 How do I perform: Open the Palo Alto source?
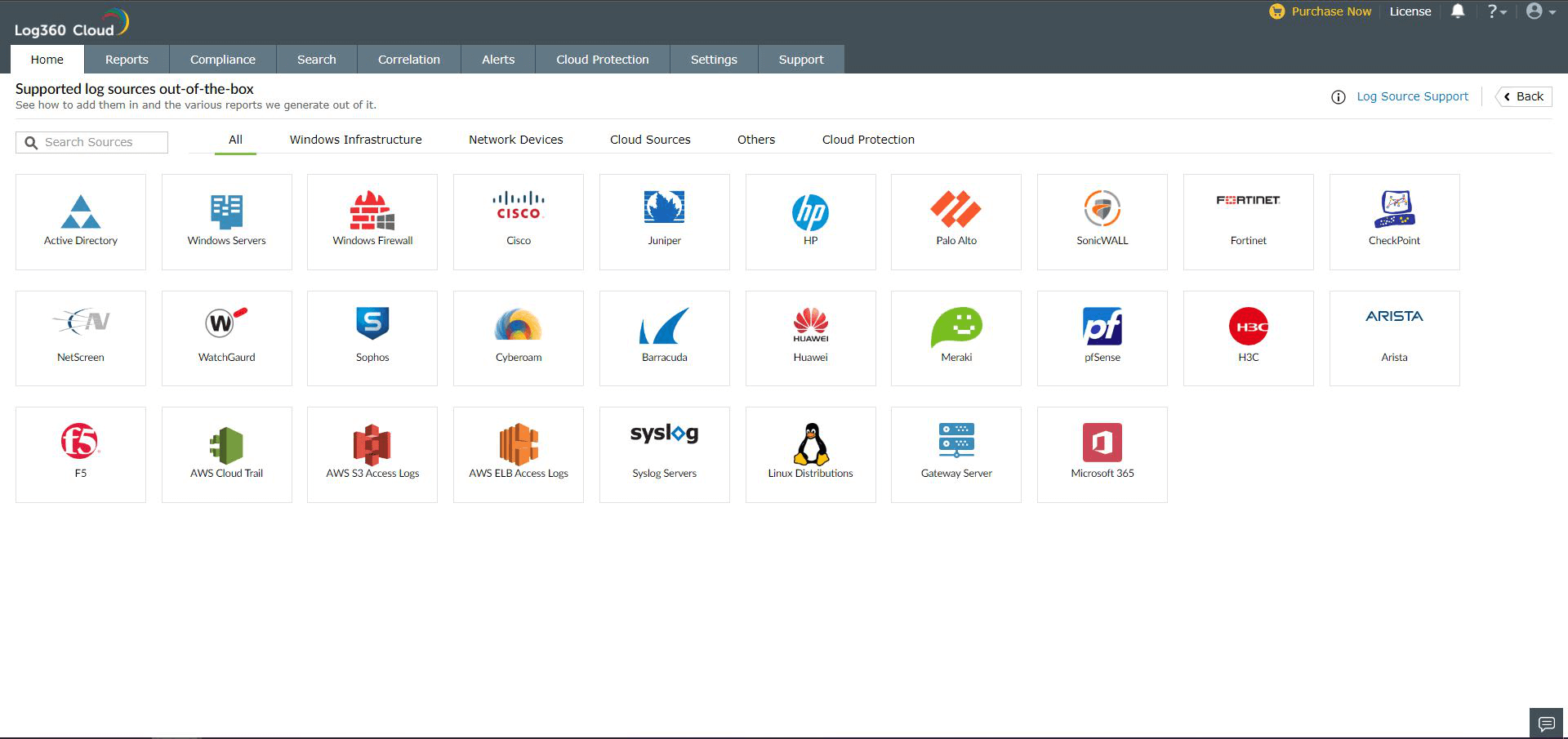(x=955, y=221)
